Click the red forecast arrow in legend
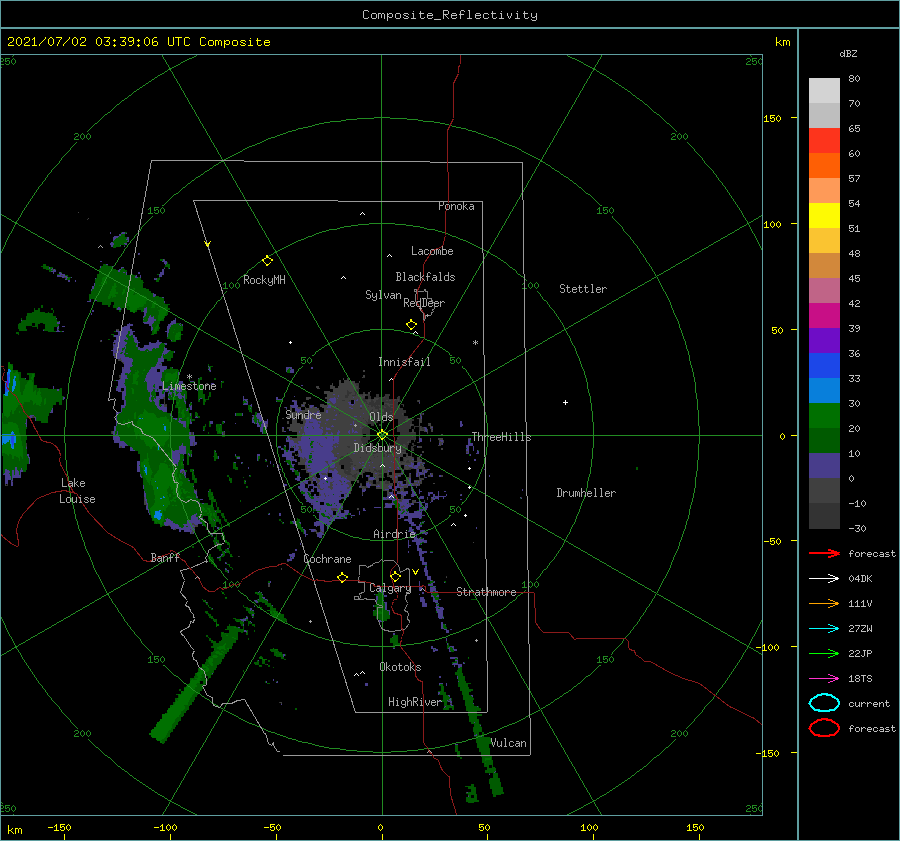This screenshot has height=841, width=900. click(824, 553)
